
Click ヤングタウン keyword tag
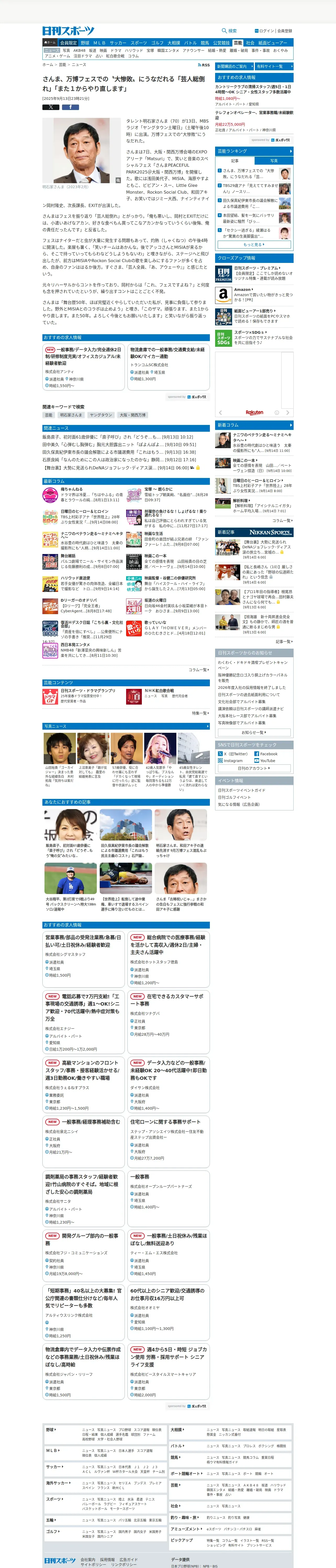tap(101, 415)
